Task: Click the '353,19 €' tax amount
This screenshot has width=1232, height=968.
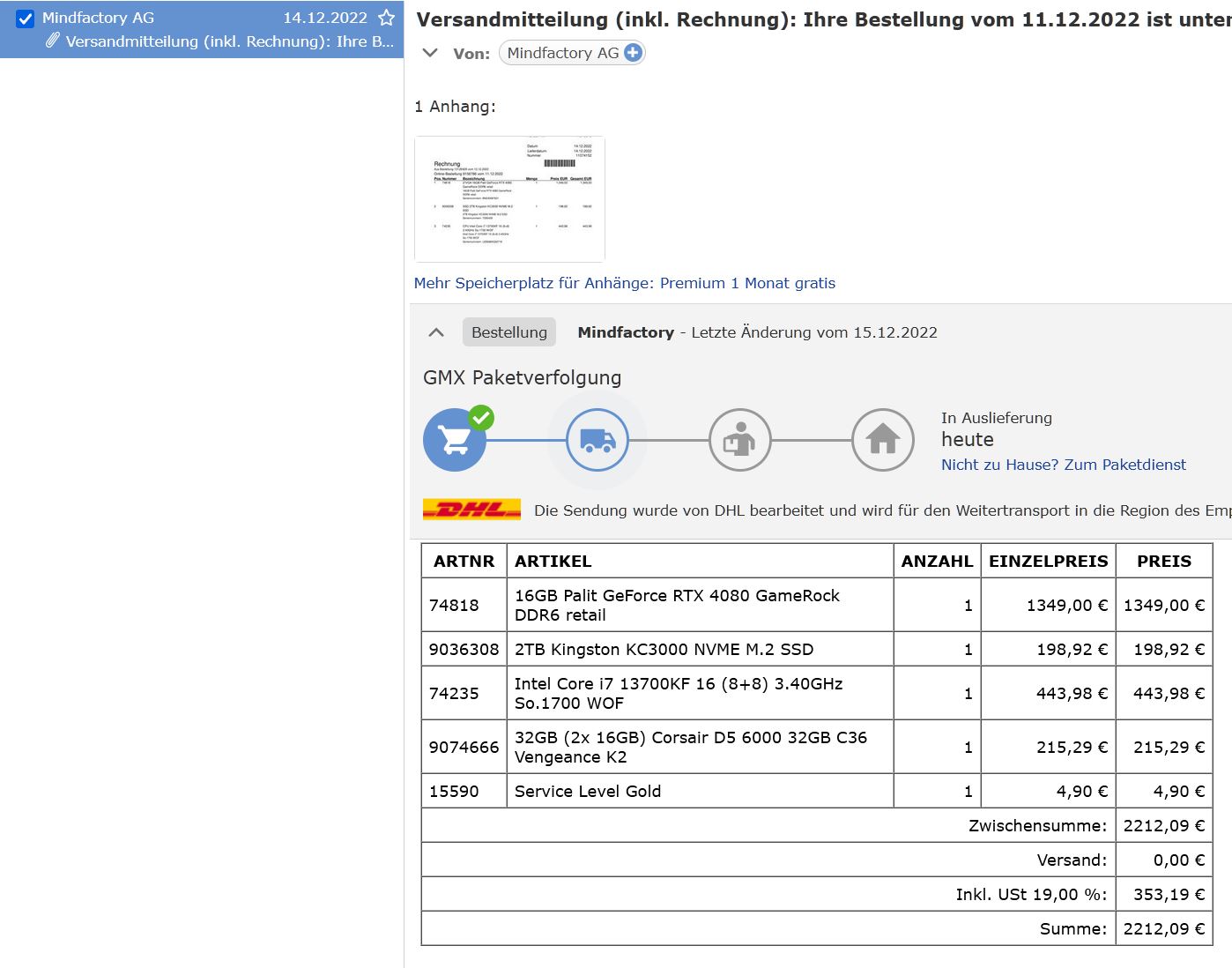Action: click(x=1169, y=894)
